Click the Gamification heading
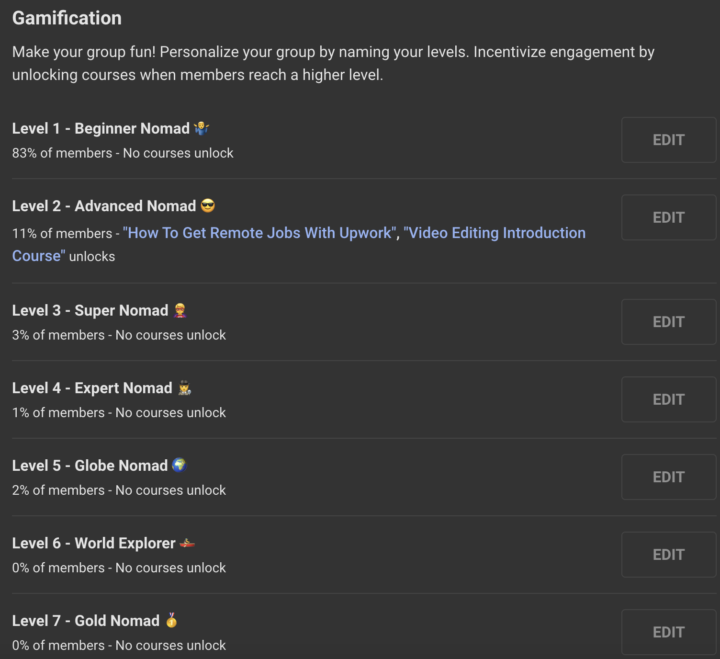This screenshot has height=659, width=720. pyautogui.click(x=67, y=19)
